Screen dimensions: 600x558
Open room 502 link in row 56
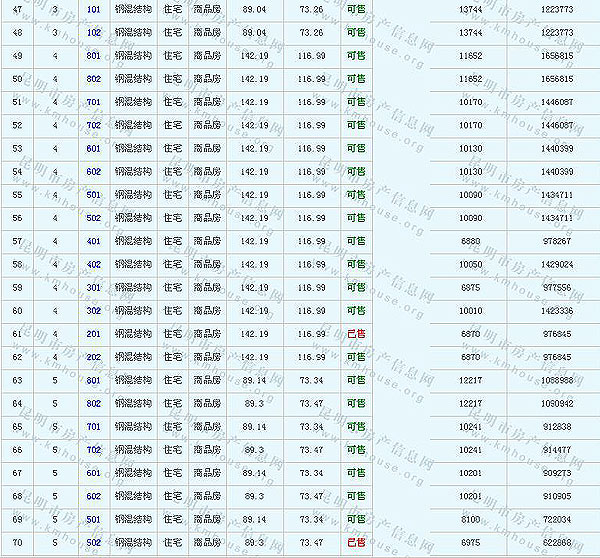(x=94, y=218)
